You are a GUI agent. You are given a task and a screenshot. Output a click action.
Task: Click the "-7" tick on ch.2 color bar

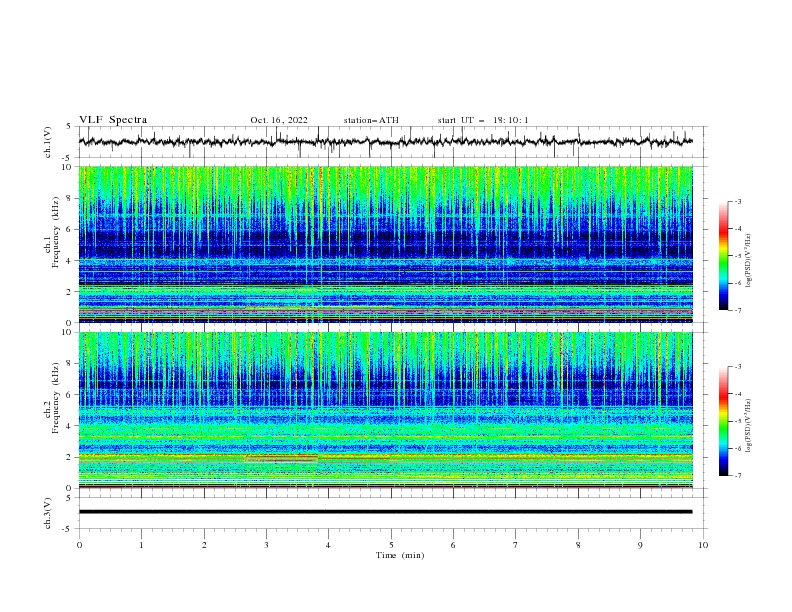click(737, 475)
